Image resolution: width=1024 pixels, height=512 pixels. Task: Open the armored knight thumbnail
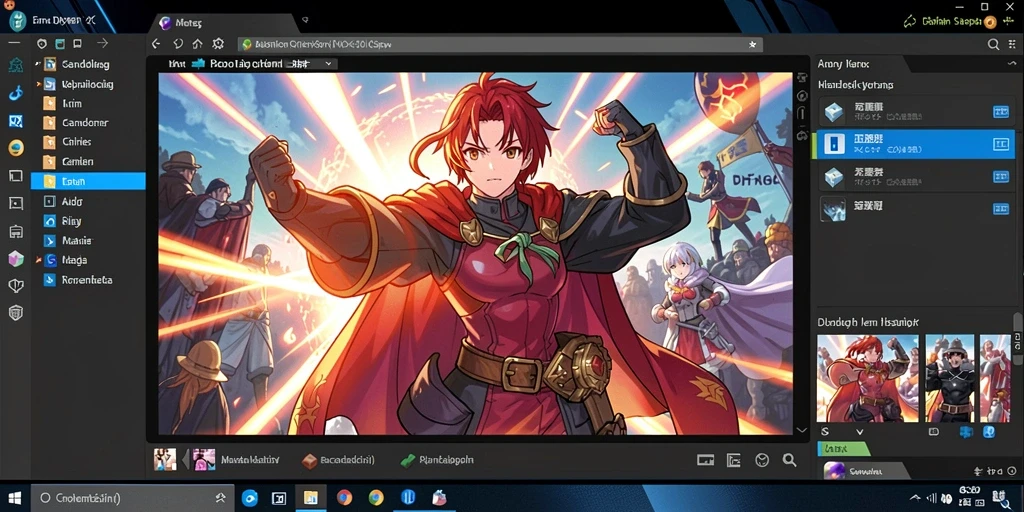click(950, 377)
